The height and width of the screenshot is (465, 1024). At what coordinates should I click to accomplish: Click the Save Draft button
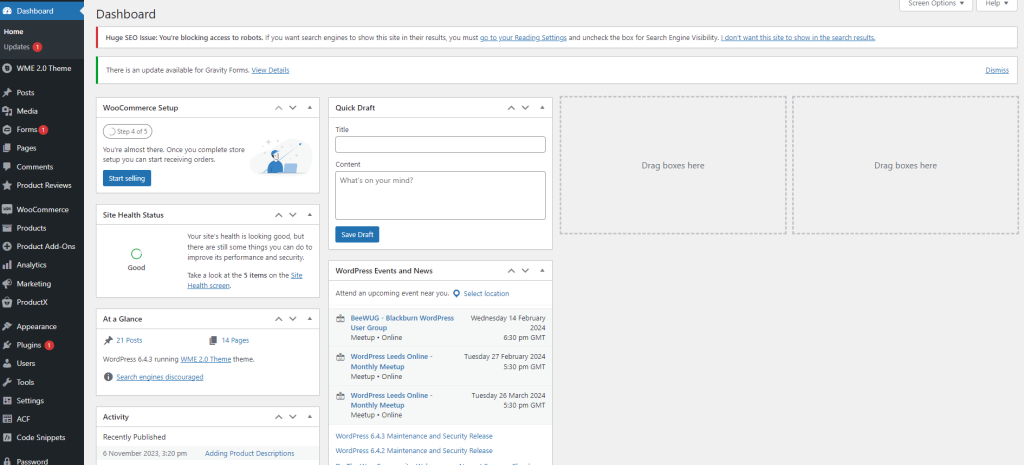[357, 234]
